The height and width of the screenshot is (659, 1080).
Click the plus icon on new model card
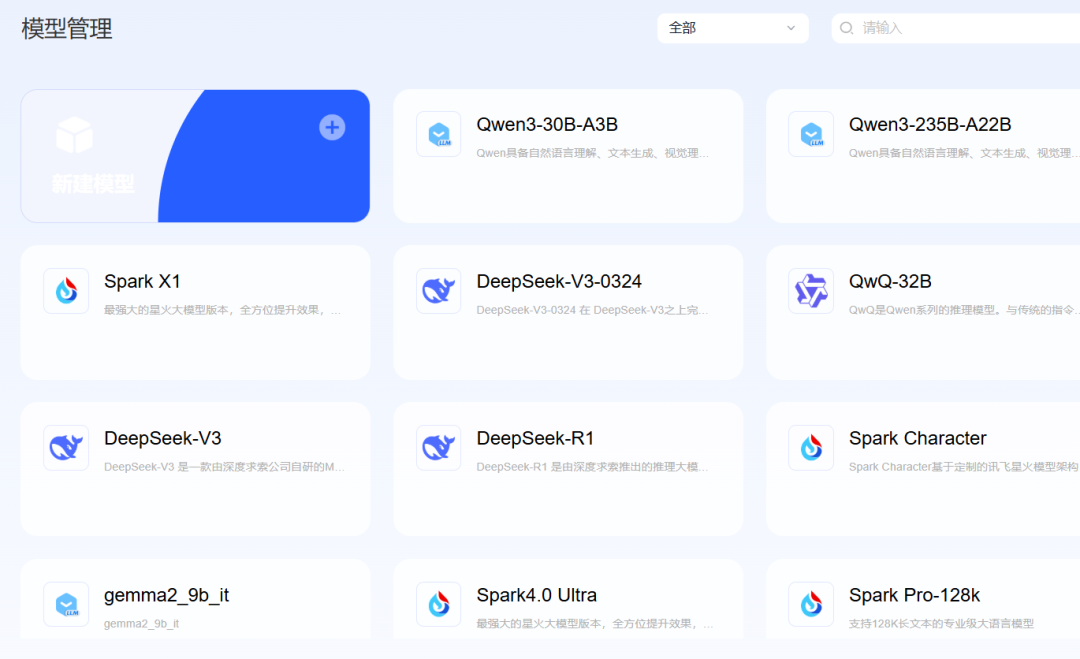click(x=332, y=127)
